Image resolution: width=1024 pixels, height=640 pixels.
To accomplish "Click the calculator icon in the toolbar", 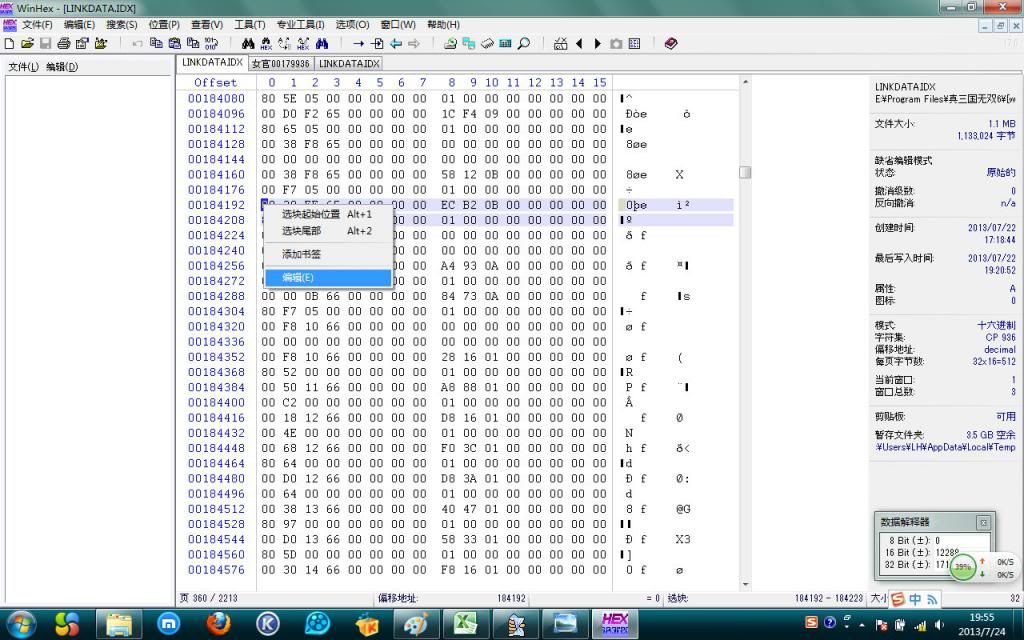I will (x=505, y=44).
